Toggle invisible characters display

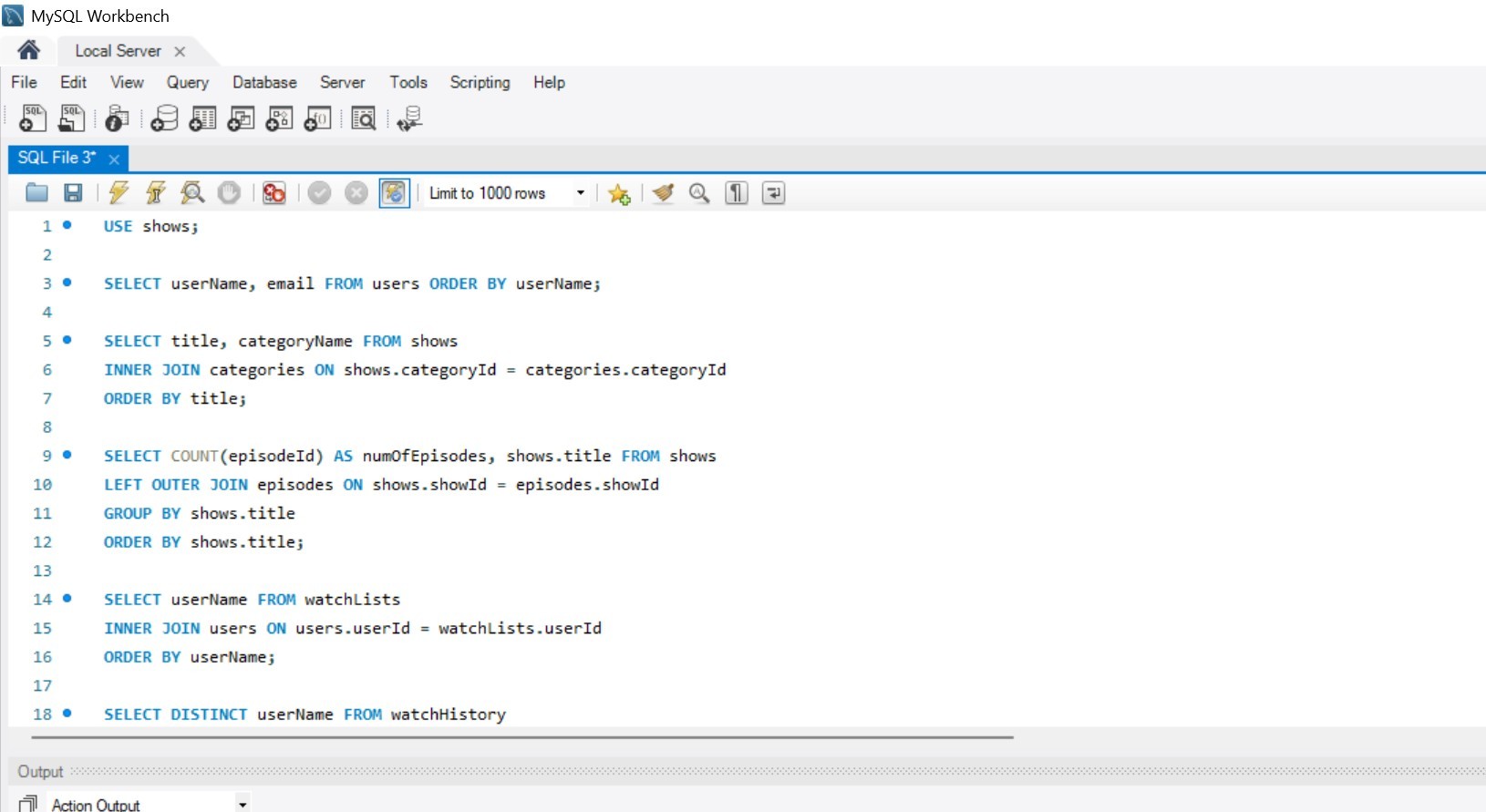(737, 192)
